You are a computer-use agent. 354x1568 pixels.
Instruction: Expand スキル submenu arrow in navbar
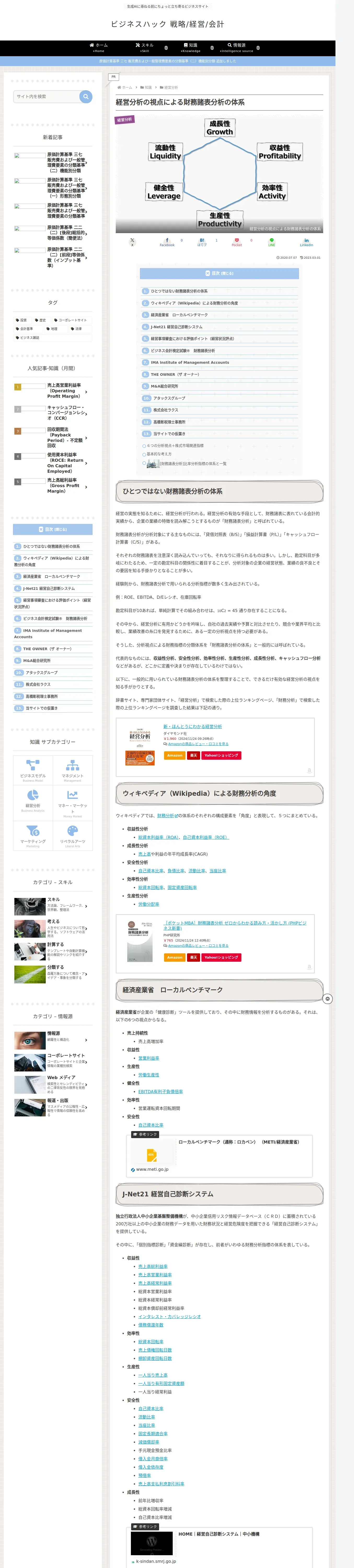pos(166,48)
